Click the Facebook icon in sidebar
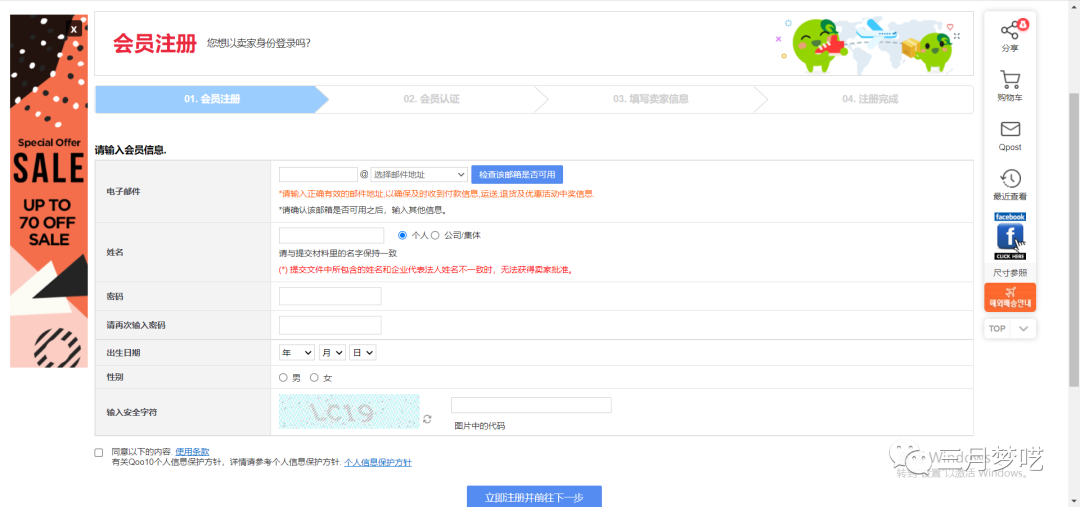Image resolution: width=1080 pixels, height=507 pixels. (1009, 238)
